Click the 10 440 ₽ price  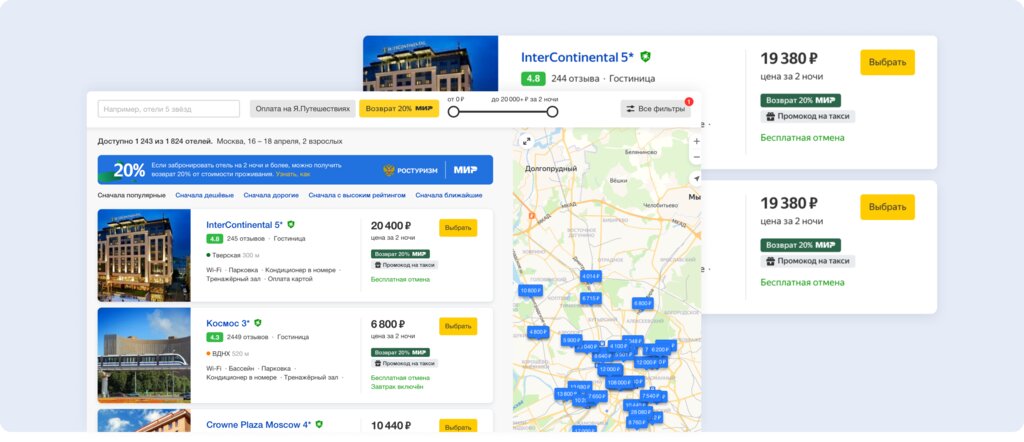(391, 425)
